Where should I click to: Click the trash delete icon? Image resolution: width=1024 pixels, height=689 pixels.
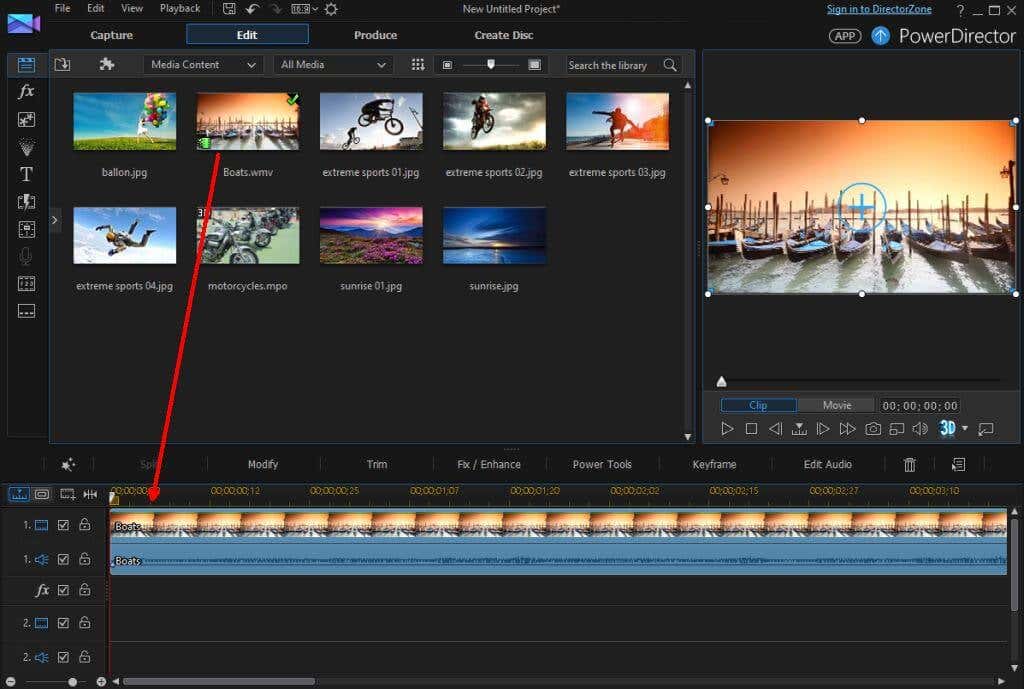909,465
